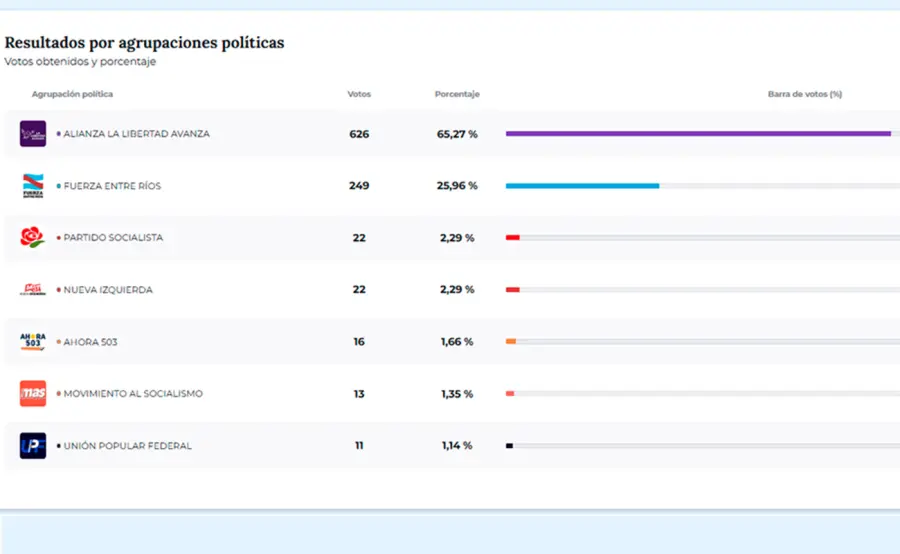This screenshot has height=554, width=900.
Task: Click the 249 votes count
Action: [359, 186]
